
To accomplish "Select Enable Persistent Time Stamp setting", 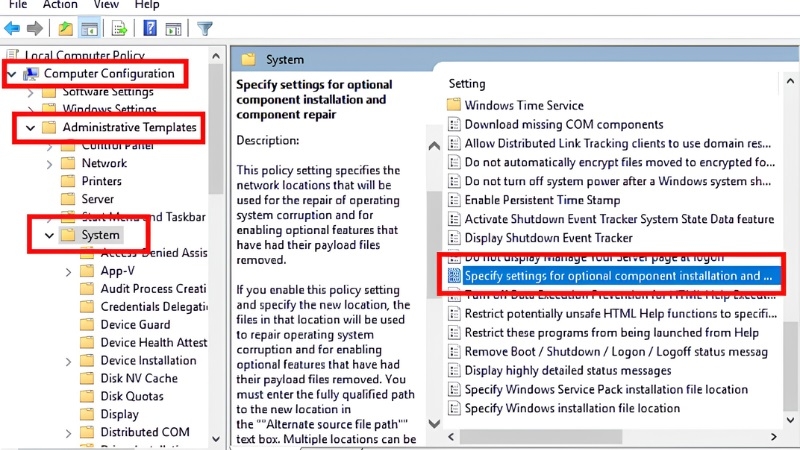I will (x=542, y=200).
